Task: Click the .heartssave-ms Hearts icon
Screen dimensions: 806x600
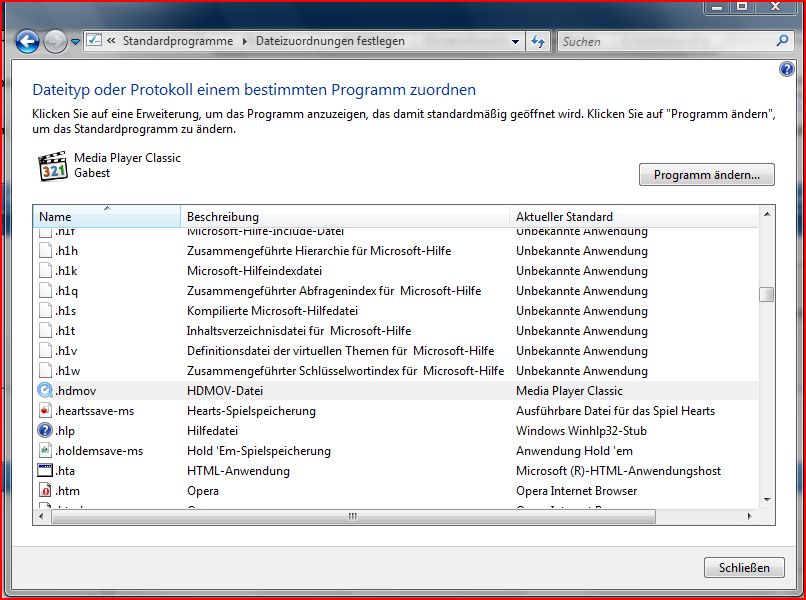Action: [46, 410]
